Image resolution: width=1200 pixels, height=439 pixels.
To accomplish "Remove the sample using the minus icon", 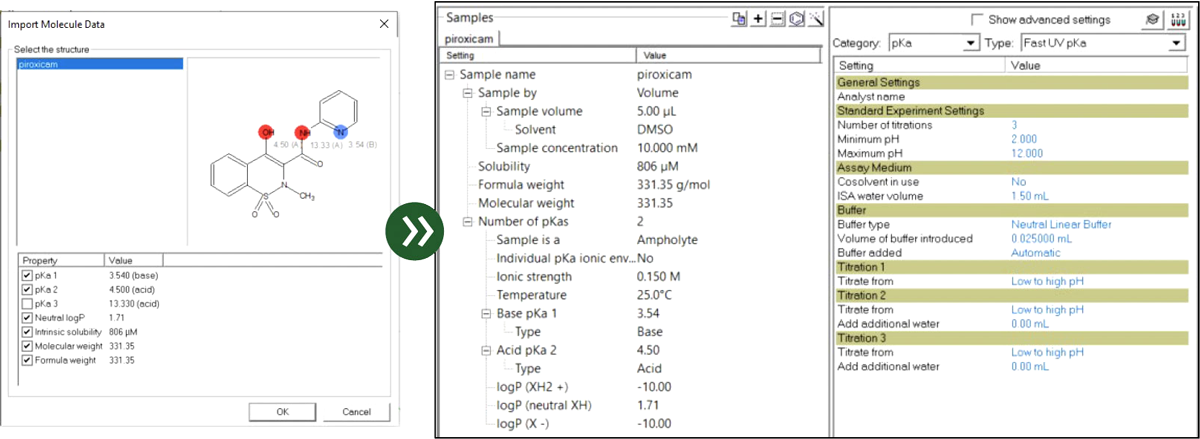I will tap(777, 18).
